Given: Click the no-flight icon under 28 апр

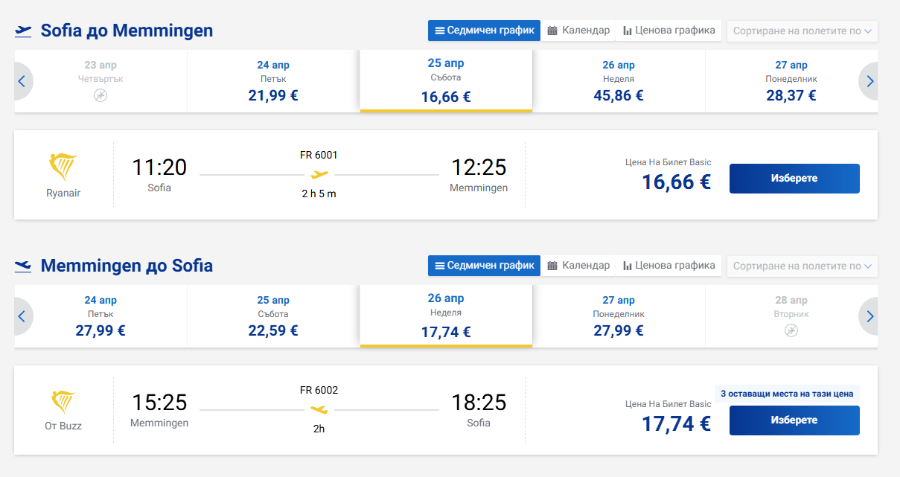Looking at the screenshot, I should [791, 331].
